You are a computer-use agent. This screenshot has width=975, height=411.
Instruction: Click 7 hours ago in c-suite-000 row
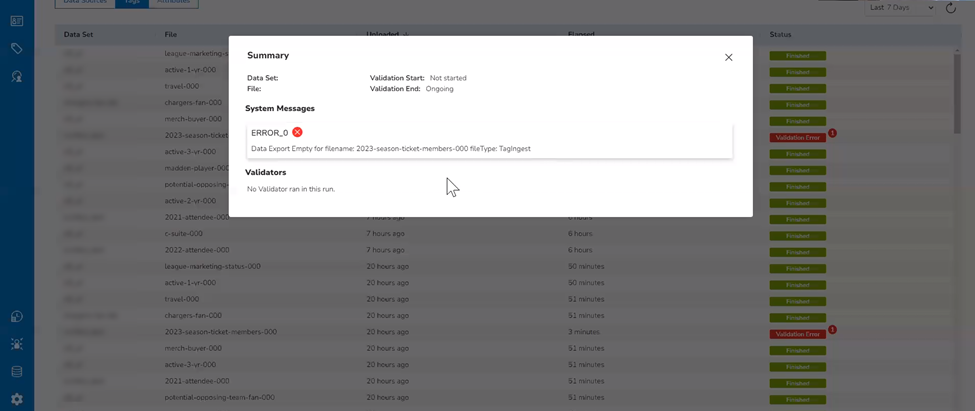(x=386, y=234)
